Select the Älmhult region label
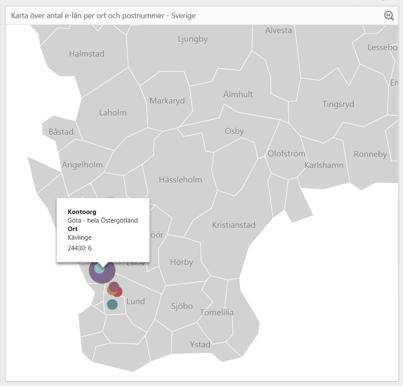This screenshot has width=403, height=386. click(x=238, y=94)
